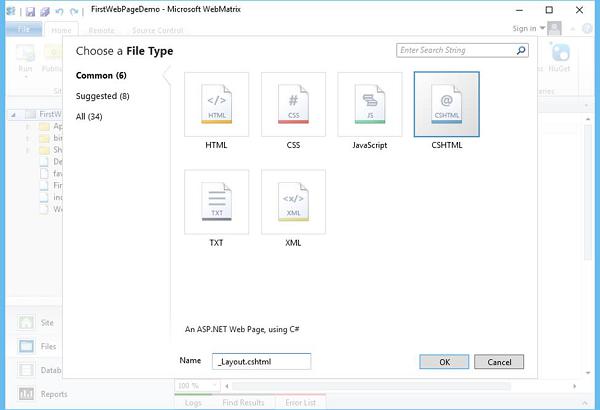Click the search magnifier icon
The image size is (600, 410).
pyautogui.click(x=521, y=50)
